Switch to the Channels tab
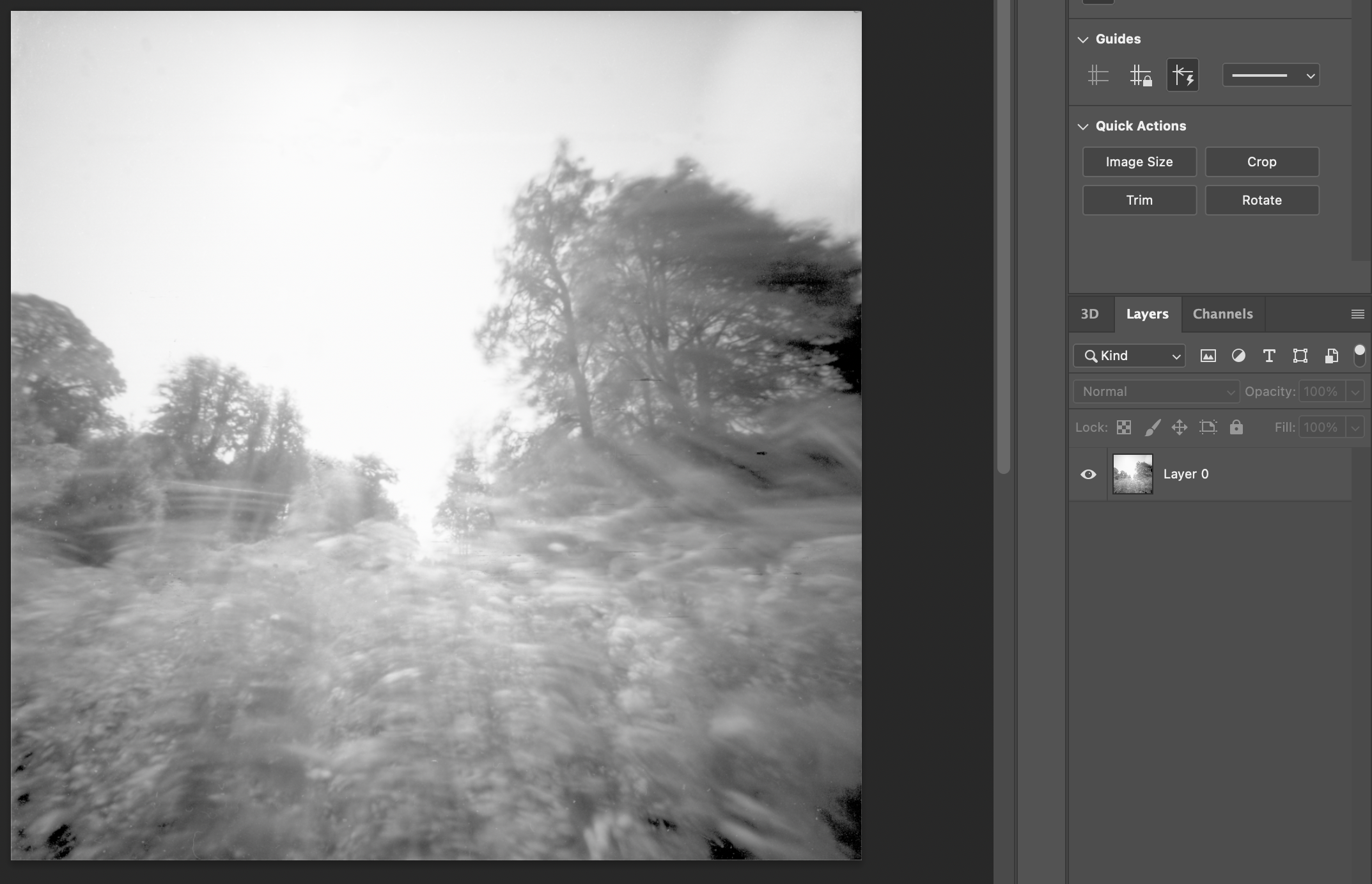Screen dimensions: 1372x884 tap(1223, 314)
